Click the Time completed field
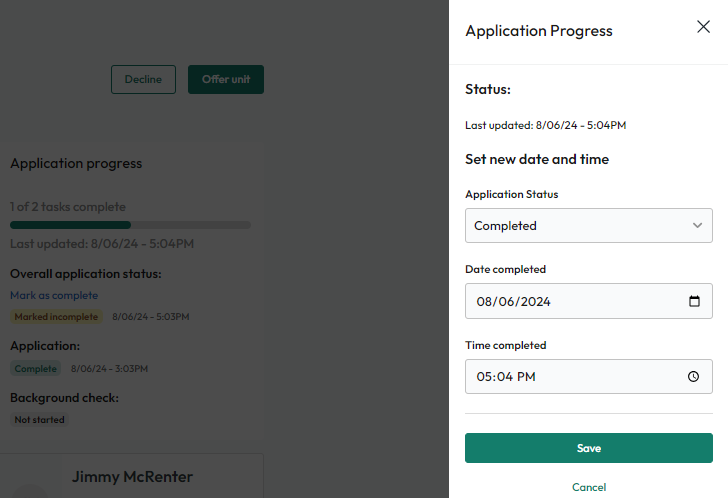 [x=589, y=376]
